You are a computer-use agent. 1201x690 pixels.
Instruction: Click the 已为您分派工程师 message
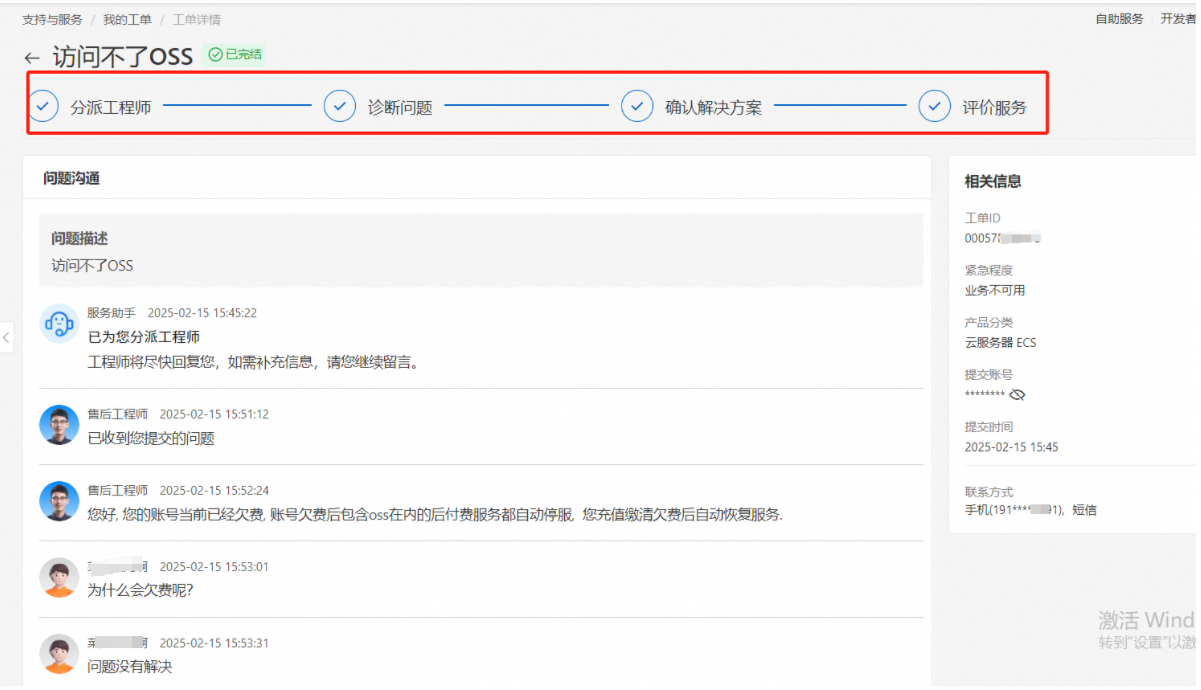point(144,337)
